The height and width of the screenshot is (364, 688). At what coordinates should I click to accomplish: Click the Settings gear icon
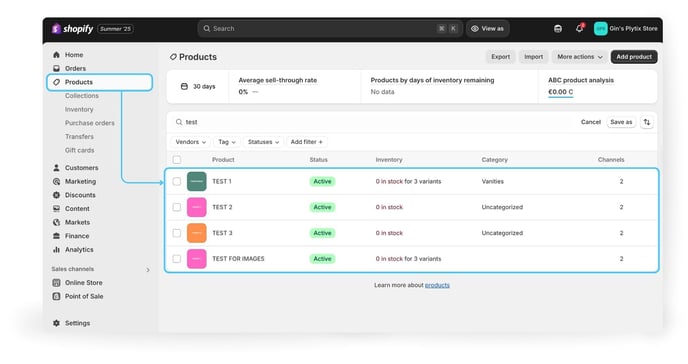56,323
